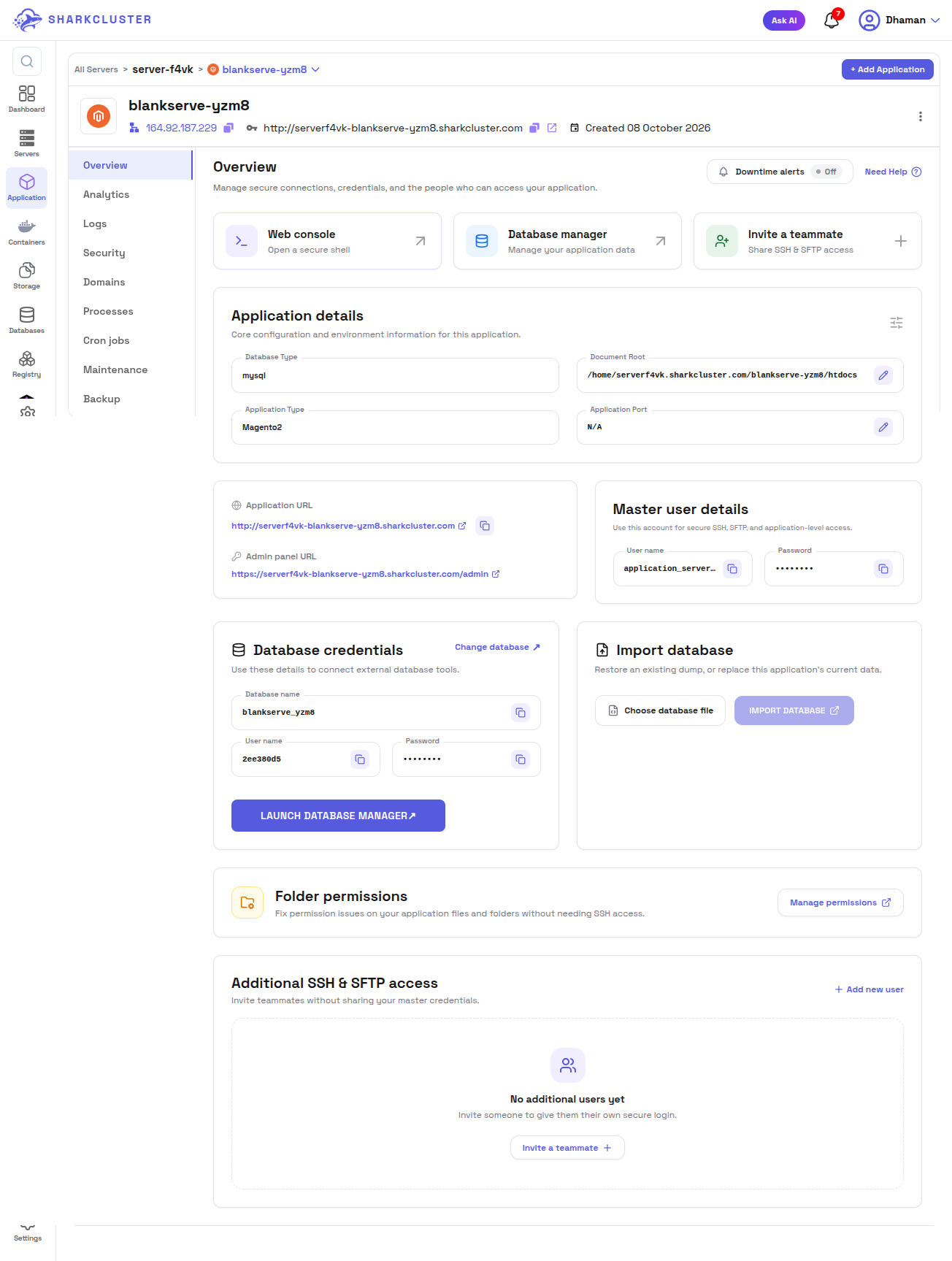Click Add new user link

point(869,989)
